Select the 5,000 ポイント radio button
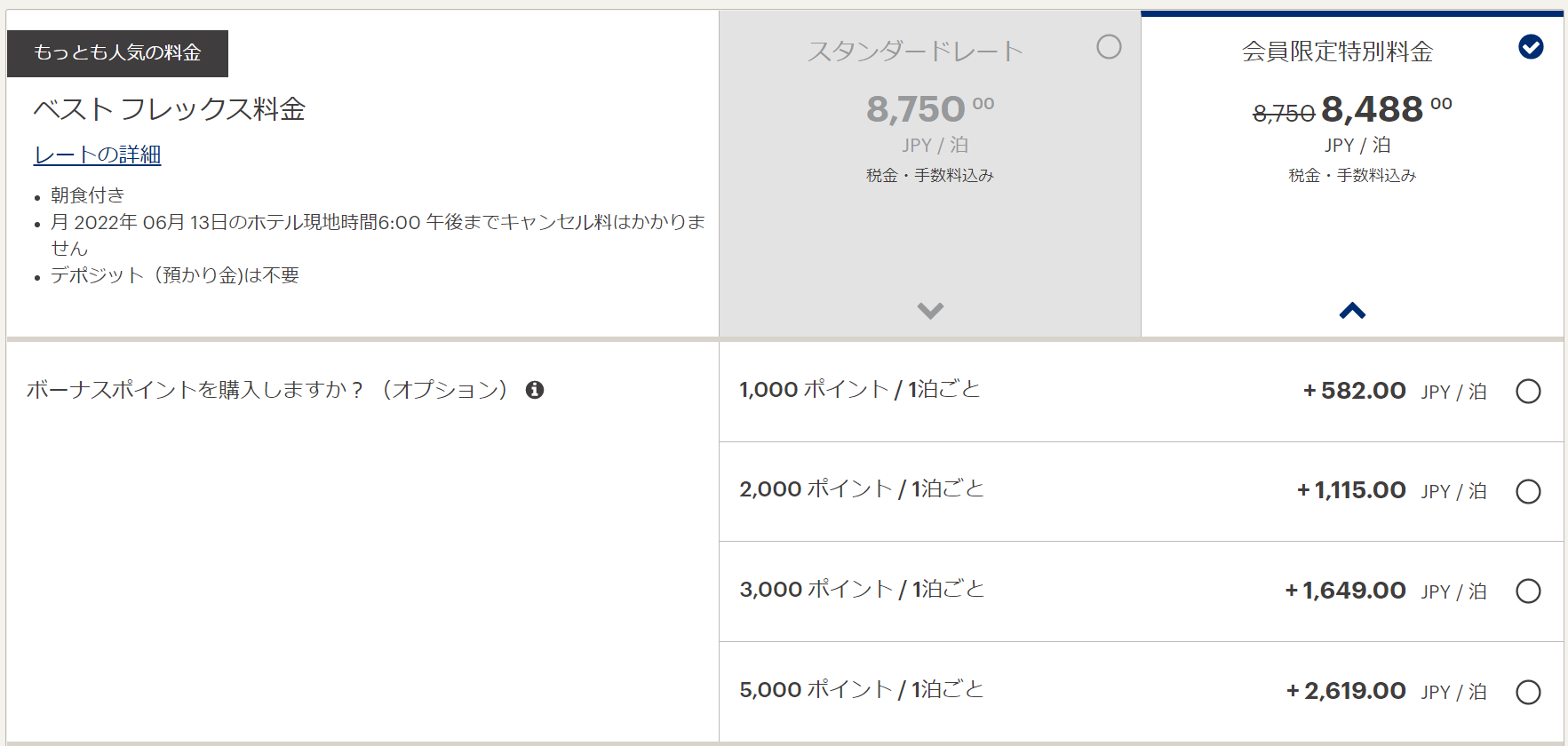 pos(1528,692)
